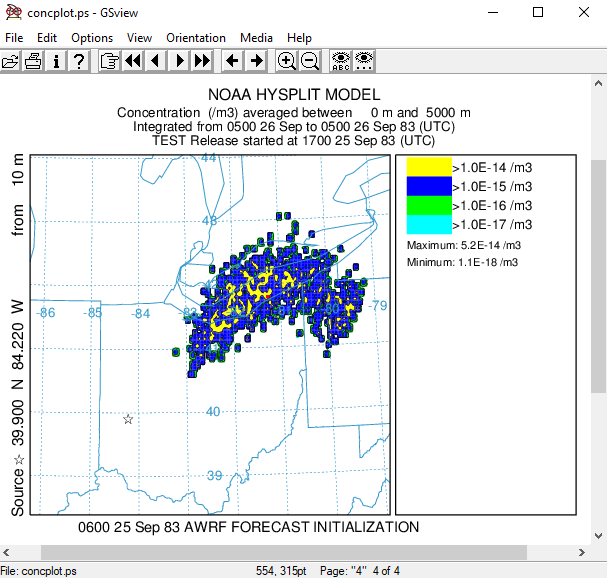Go back with left arrow icon
Viewport: 607px width, 578px height.
click(232, 61)
